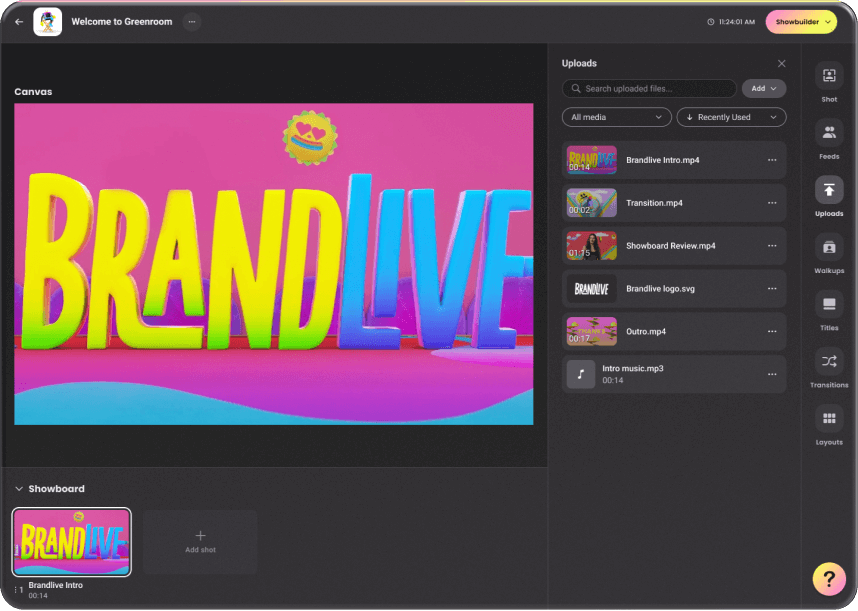Image resolution: width=858 pixels, height=611 pixels.
Task: Open the Transitions panel in sidebar
Action: [x=829, y=362]
